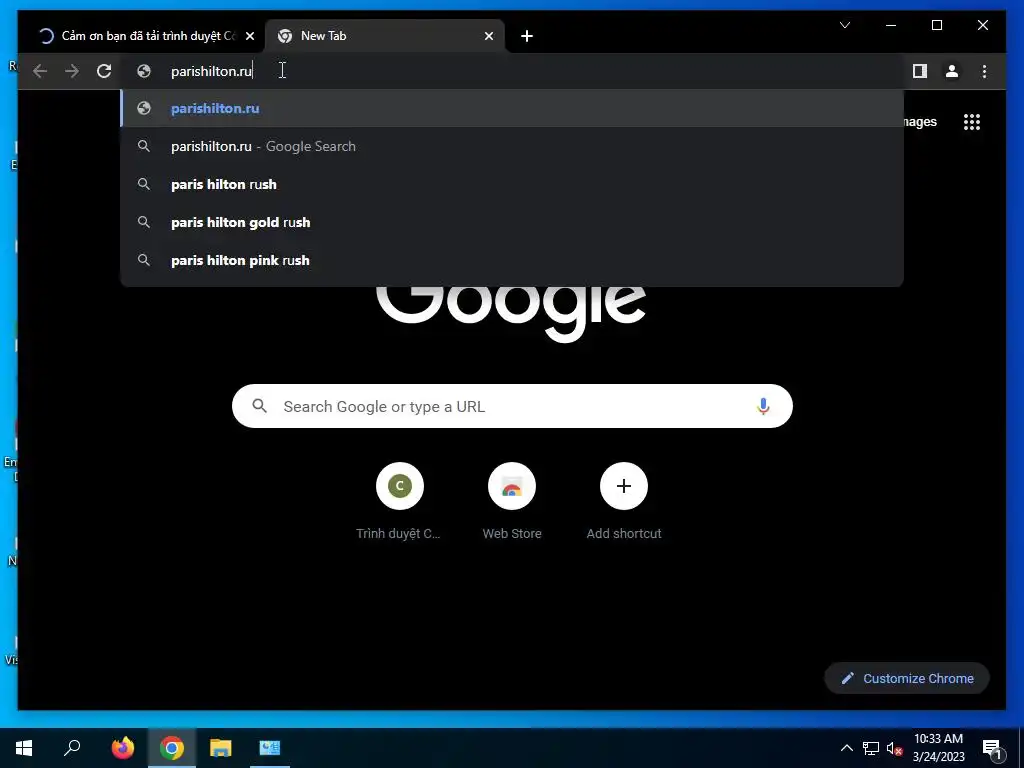
Task: Click the muted volume tray icon
Action: [x=895, y=748]
